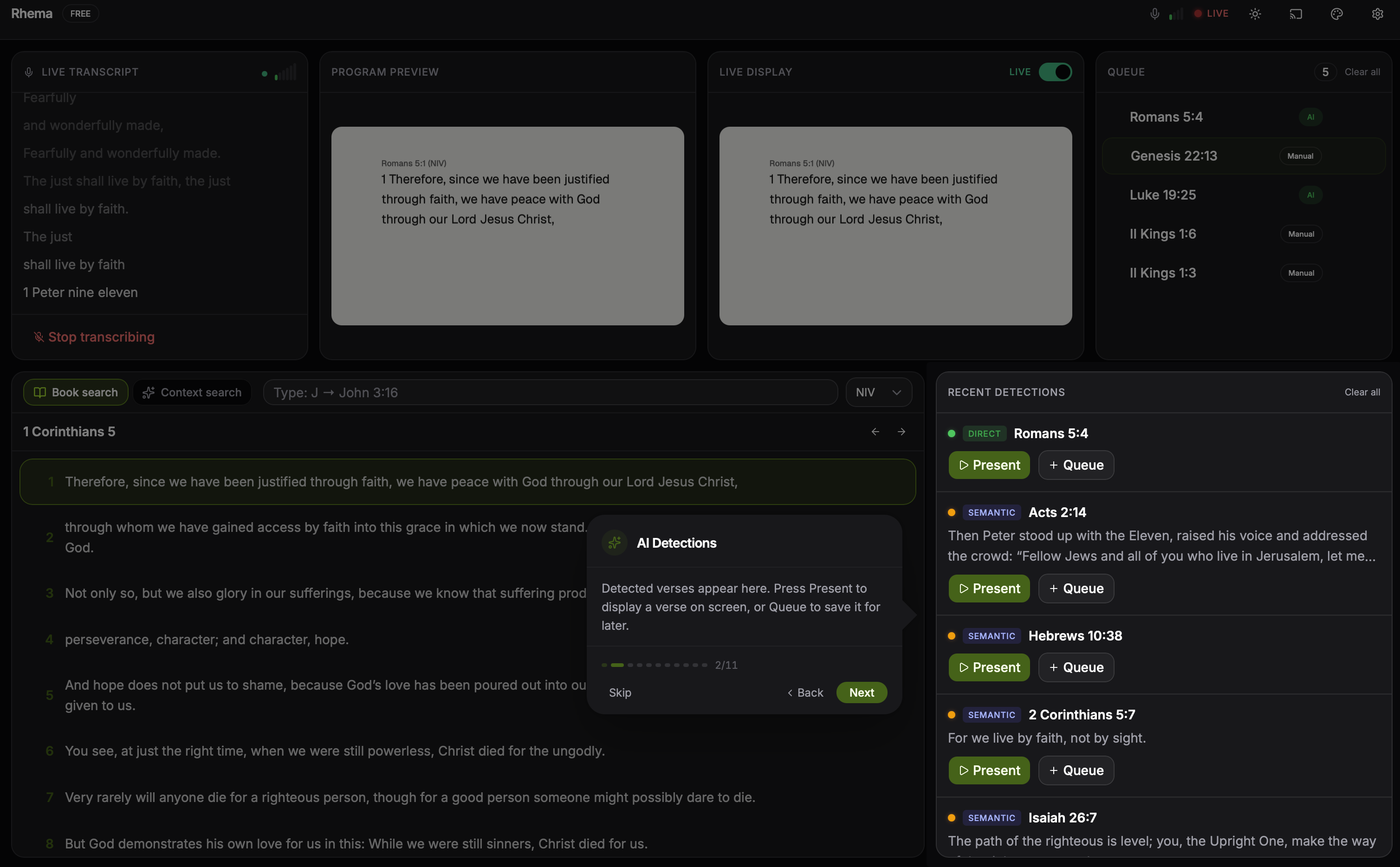Screen dimensions: 1400x867
Task: Switch to Book search tab
Action: (x=76, y=392)
